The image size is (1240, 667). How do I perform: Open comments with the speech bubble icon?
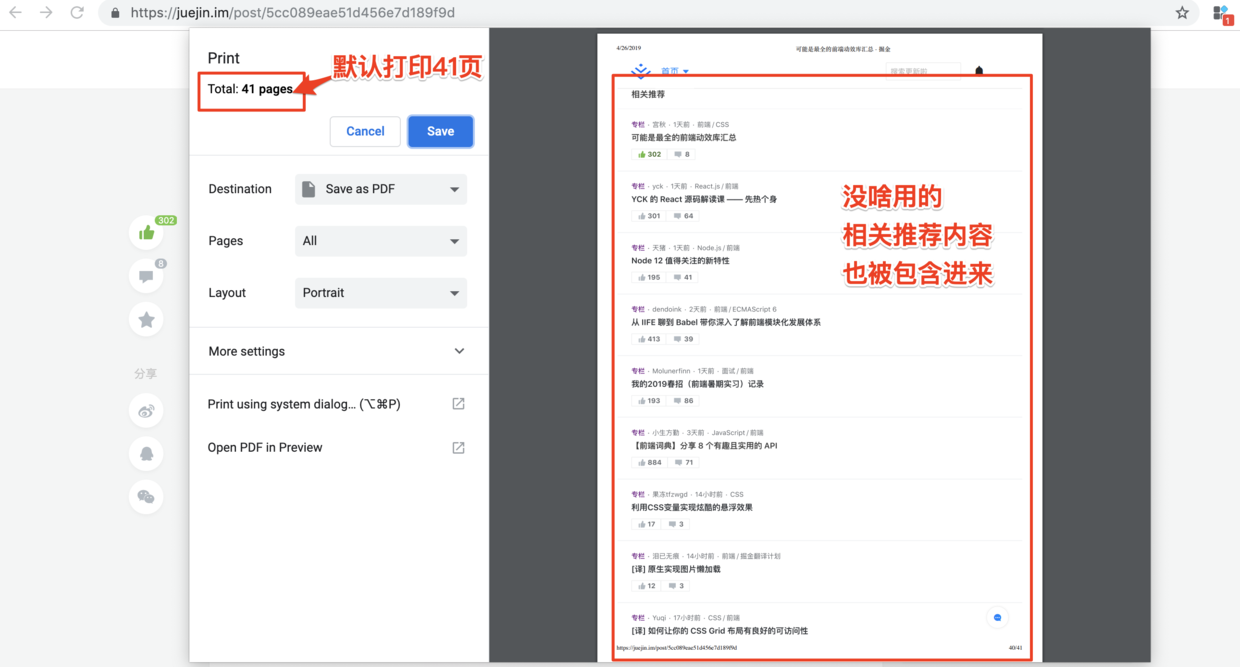[146, 275]
